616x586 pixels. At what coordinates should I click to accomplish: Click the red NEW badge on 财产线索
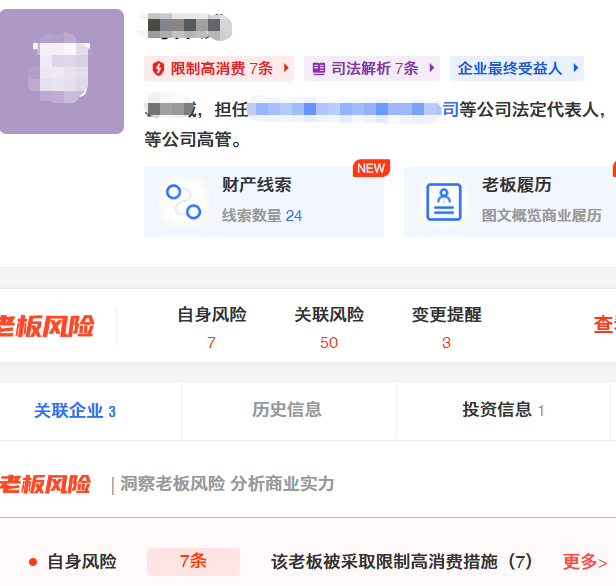(x=371, y=168)
